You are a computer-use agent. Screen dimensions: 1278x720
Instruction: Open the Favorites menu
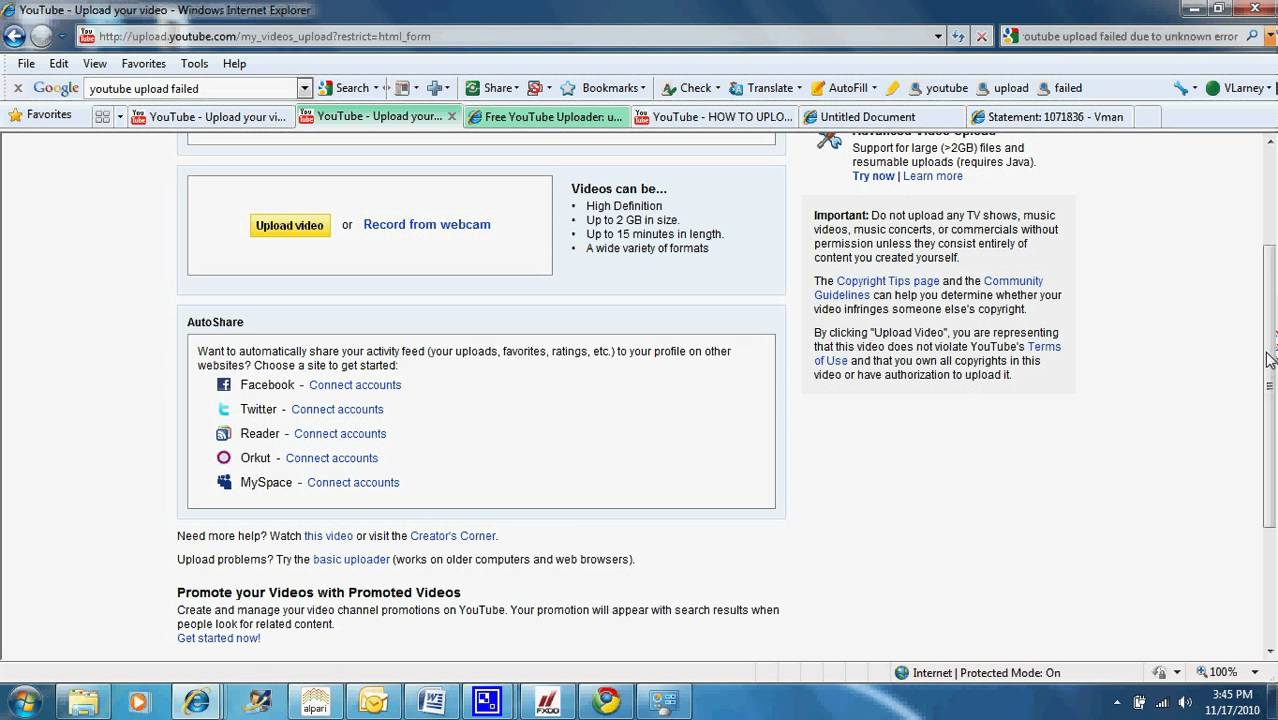pos(144,63)
